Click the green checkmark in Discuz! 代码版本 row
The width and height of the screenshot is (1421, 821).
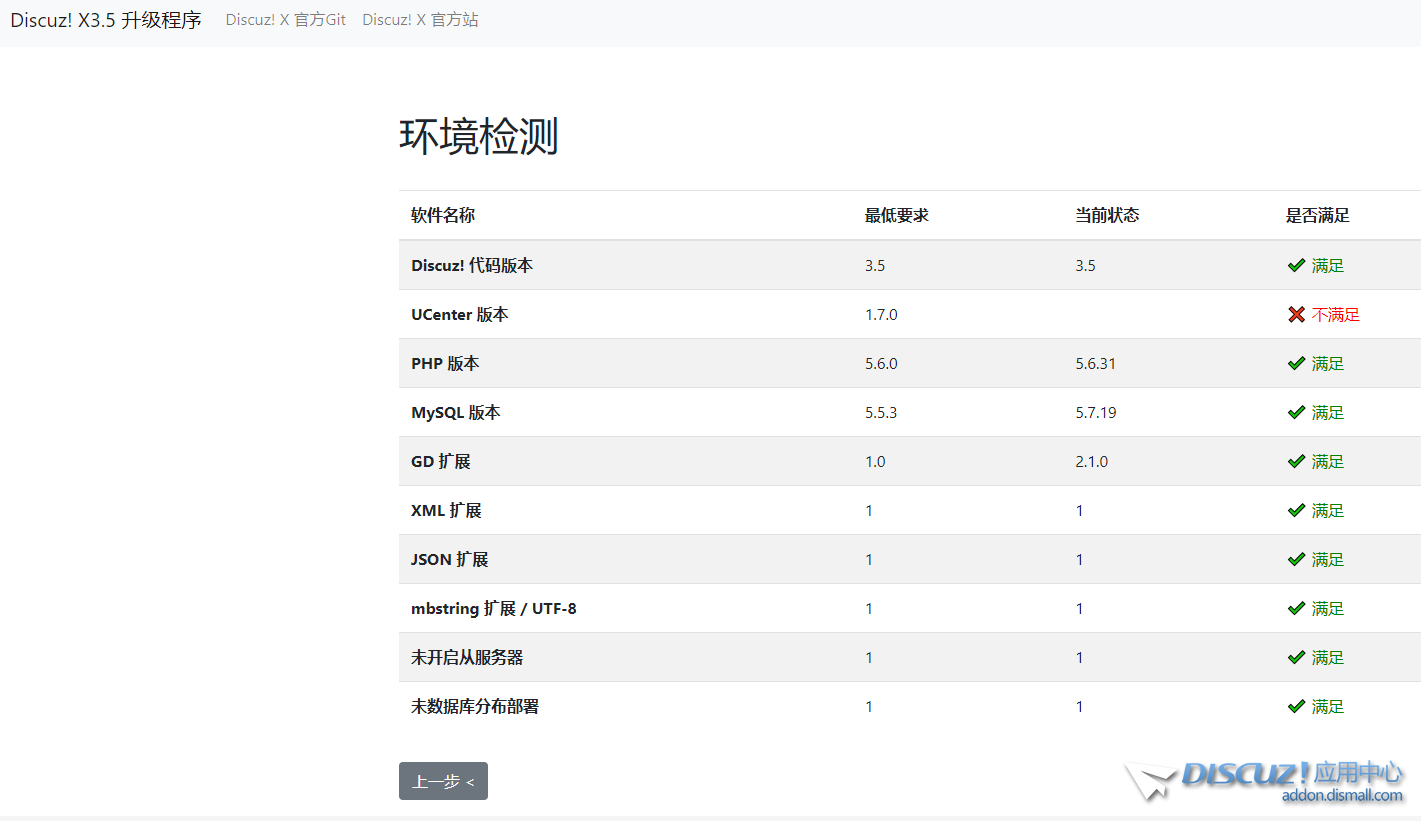tap(1296, 265)
